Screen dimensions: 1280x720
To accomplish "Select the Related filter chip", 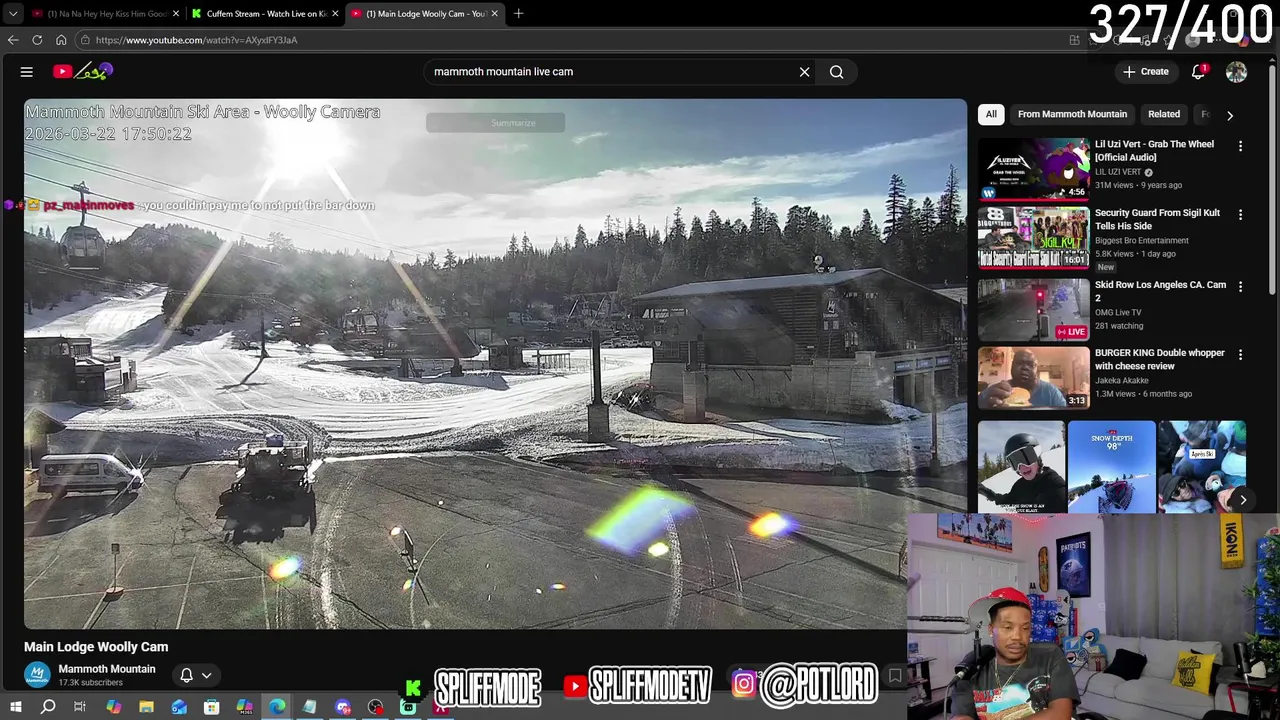I will coord(1164,114).
